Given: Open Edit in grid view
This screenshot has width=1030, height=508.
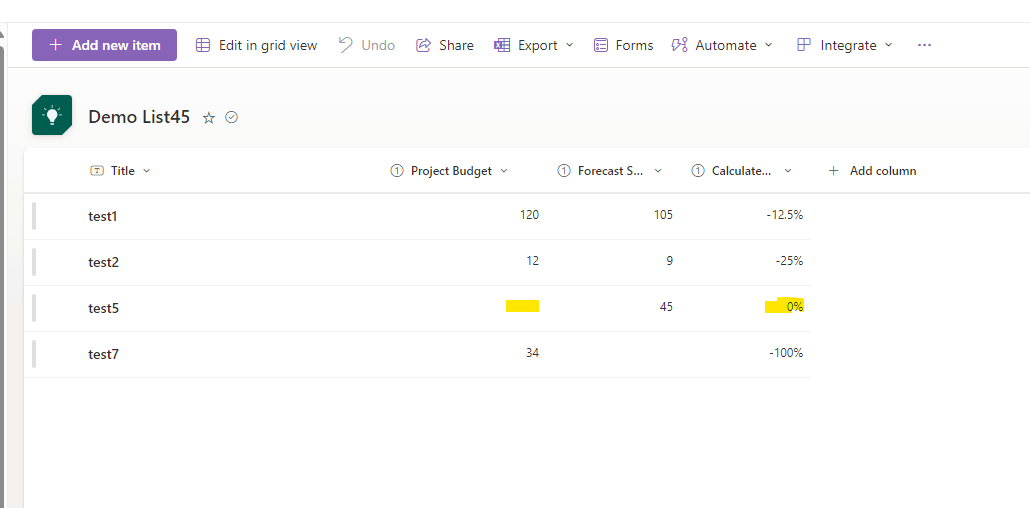Looking at the screenshot, I should coord(257,45).
